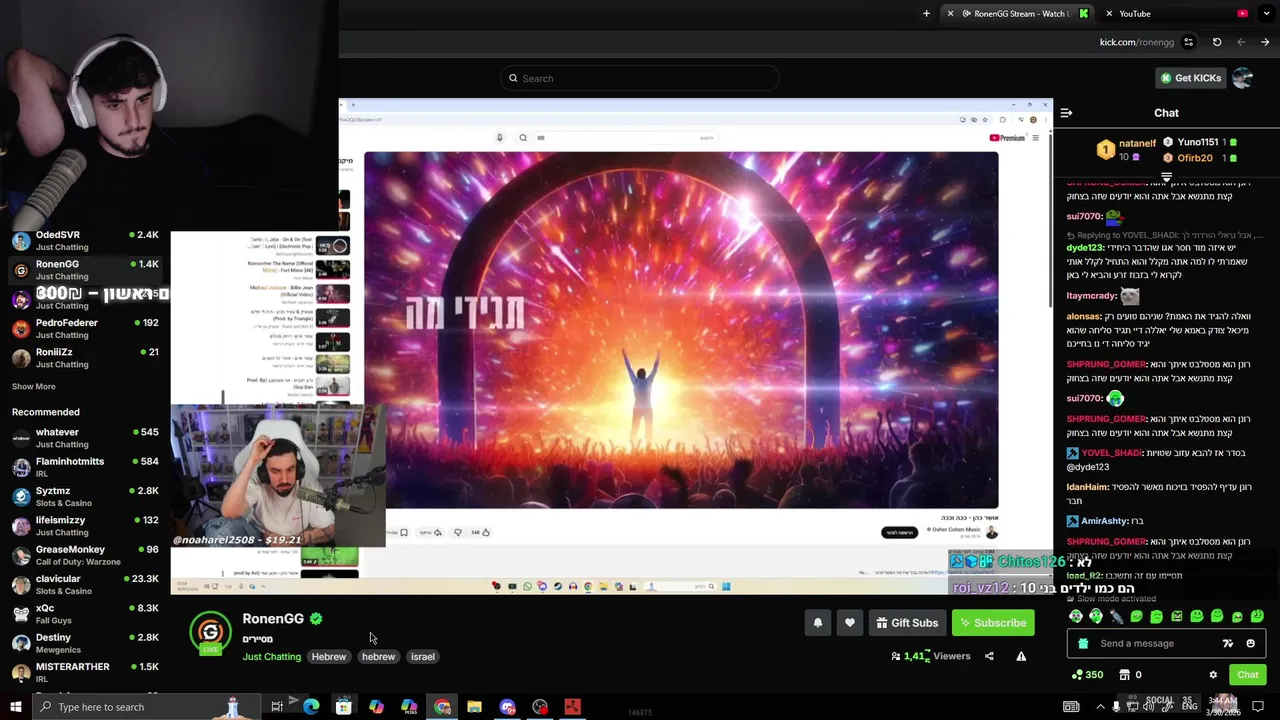Open IdanHaim's profile from chat

point(1087,487)
